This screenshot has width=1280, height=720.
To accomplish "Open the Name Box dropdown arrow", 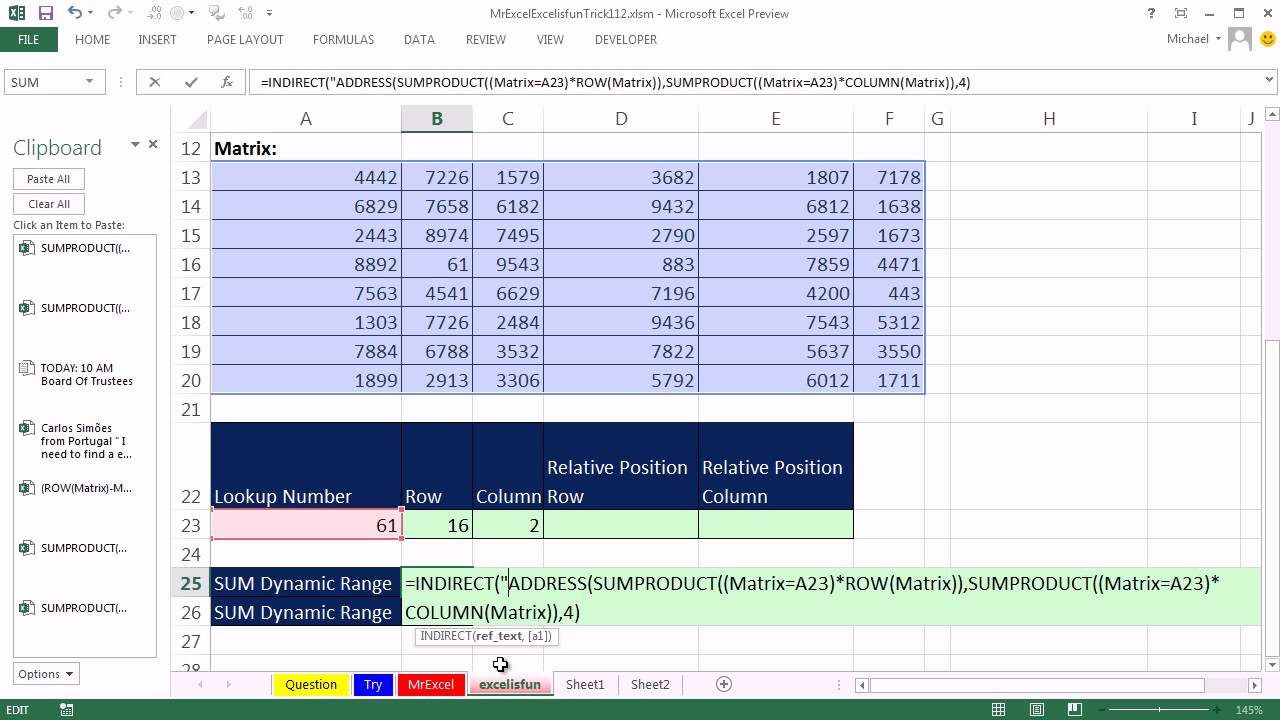I will 89,82.
